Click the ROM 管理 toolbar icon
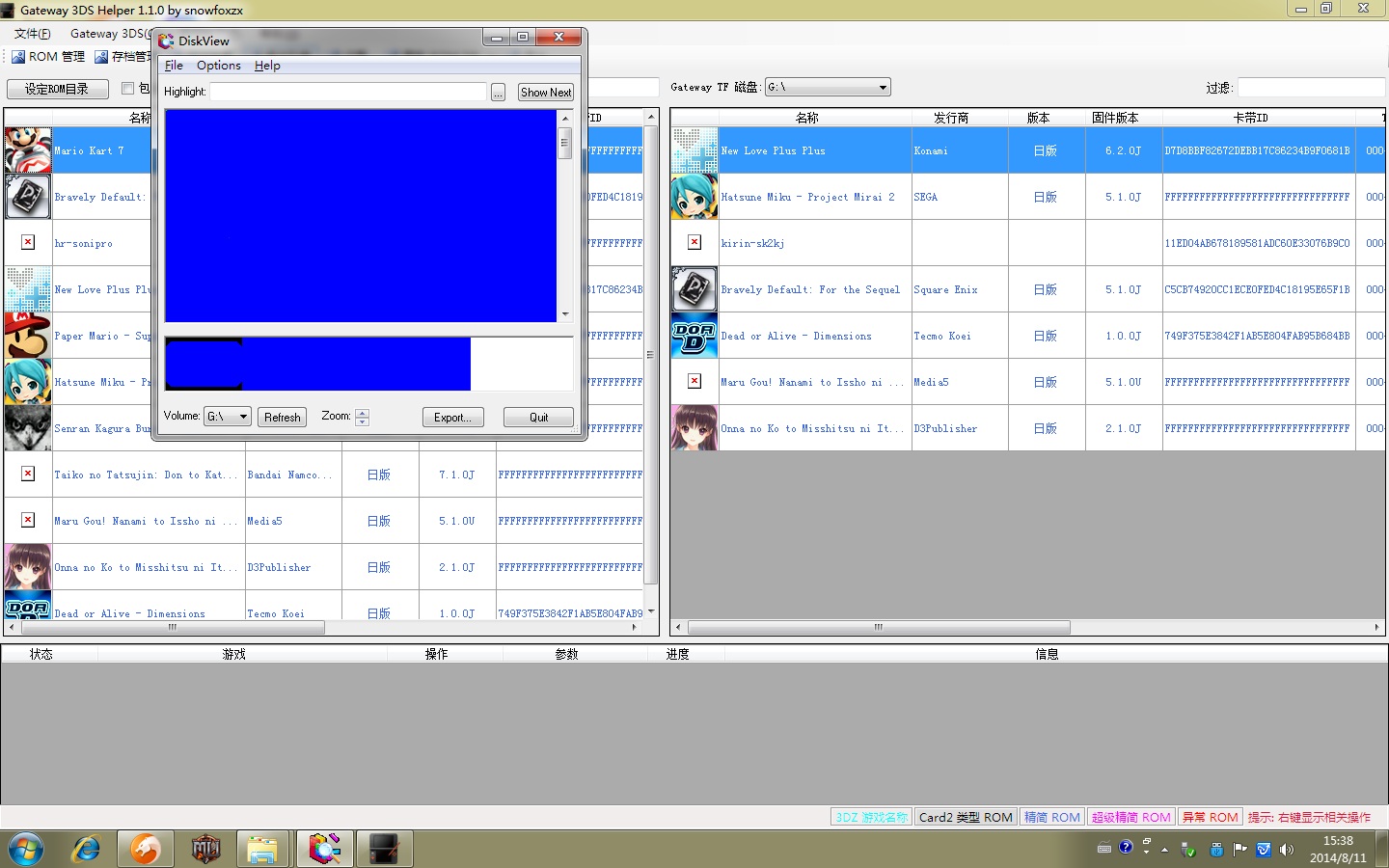Image resolution: width=1389 pixels, height=868 pixels. (18, 57)
